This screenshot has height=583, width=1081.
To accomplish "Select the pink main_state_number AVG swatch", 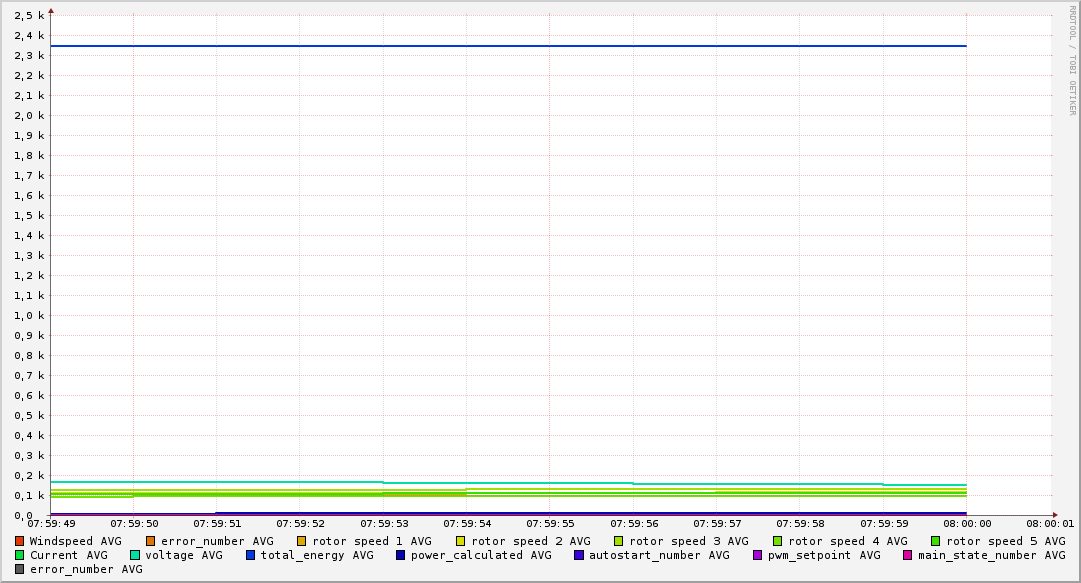I will (907, 555).
